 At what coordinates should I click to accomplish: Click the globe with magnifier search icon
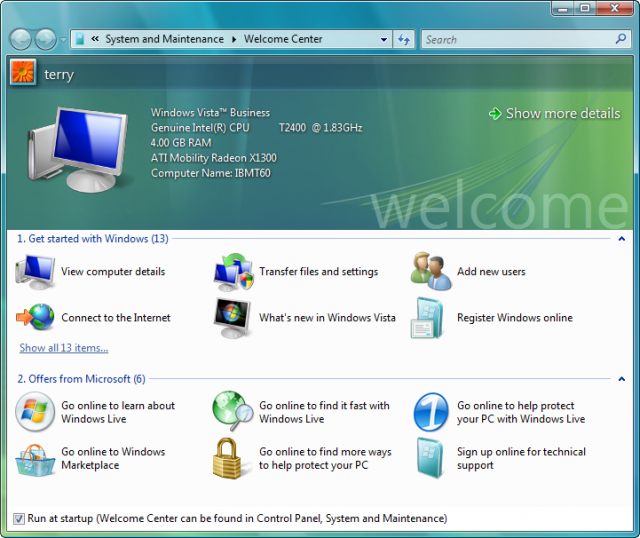(x=233, y=411)
